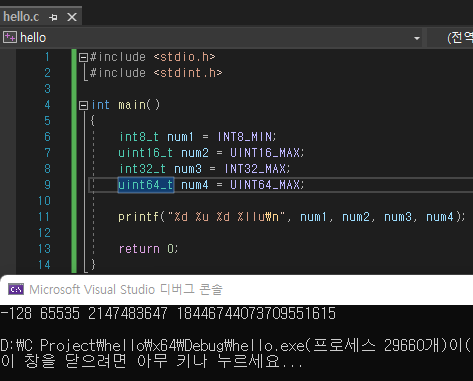The width and height of the screenshot is (473, 381).
Task: Click the UINT64_MAX constant
Action: (265, 185)
